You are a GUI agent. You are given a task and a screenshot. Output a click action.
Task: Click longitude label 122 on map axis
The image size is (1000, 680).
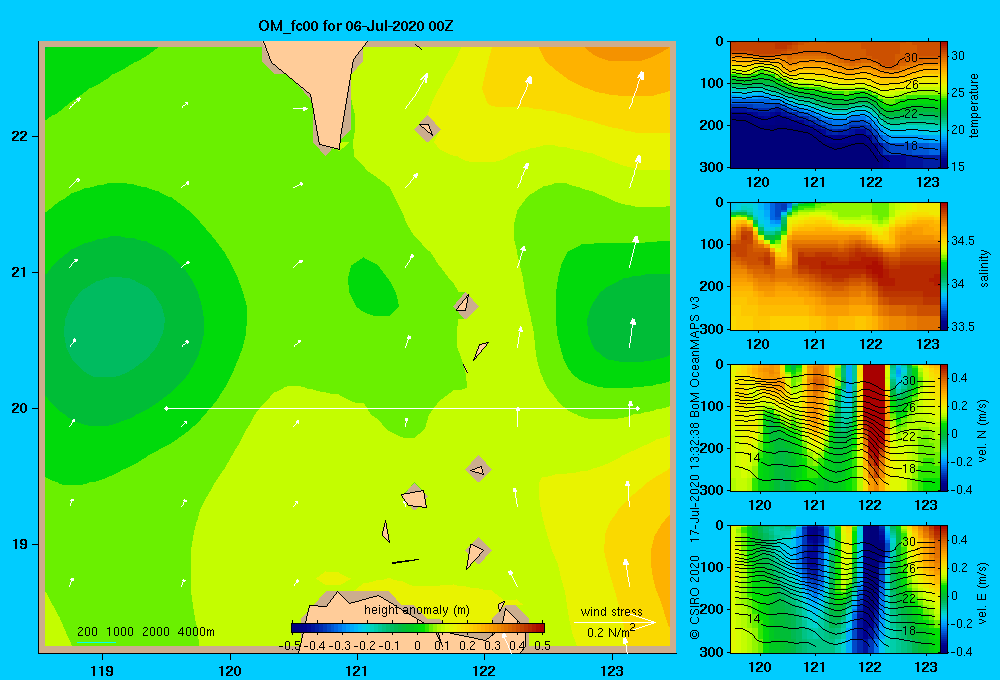[x=485, y=670]
